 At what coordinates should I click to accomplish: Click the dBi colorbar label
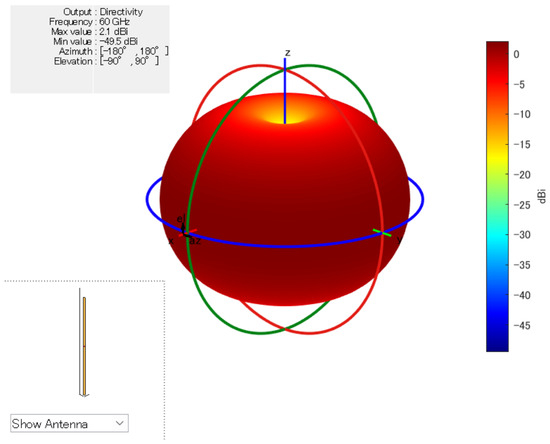click(x=542, y=196)
